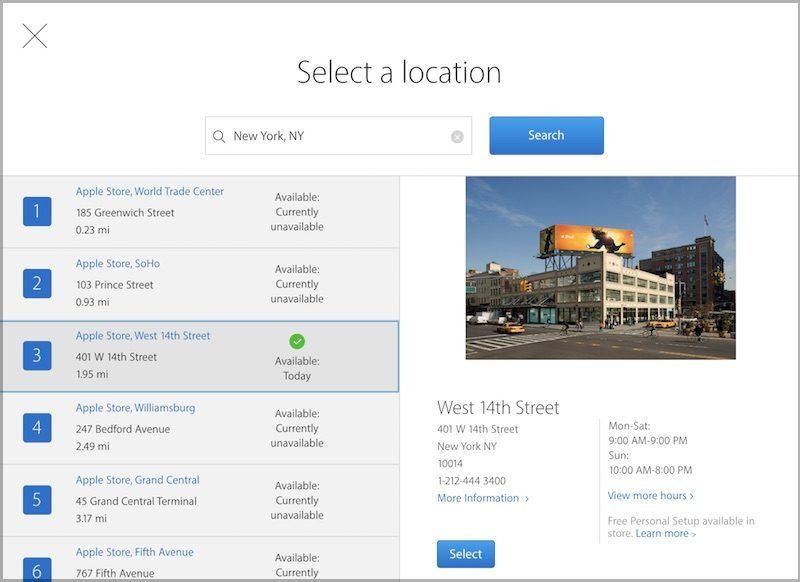
Task: Clear the New York, NY search text
Action: point(457,137)
